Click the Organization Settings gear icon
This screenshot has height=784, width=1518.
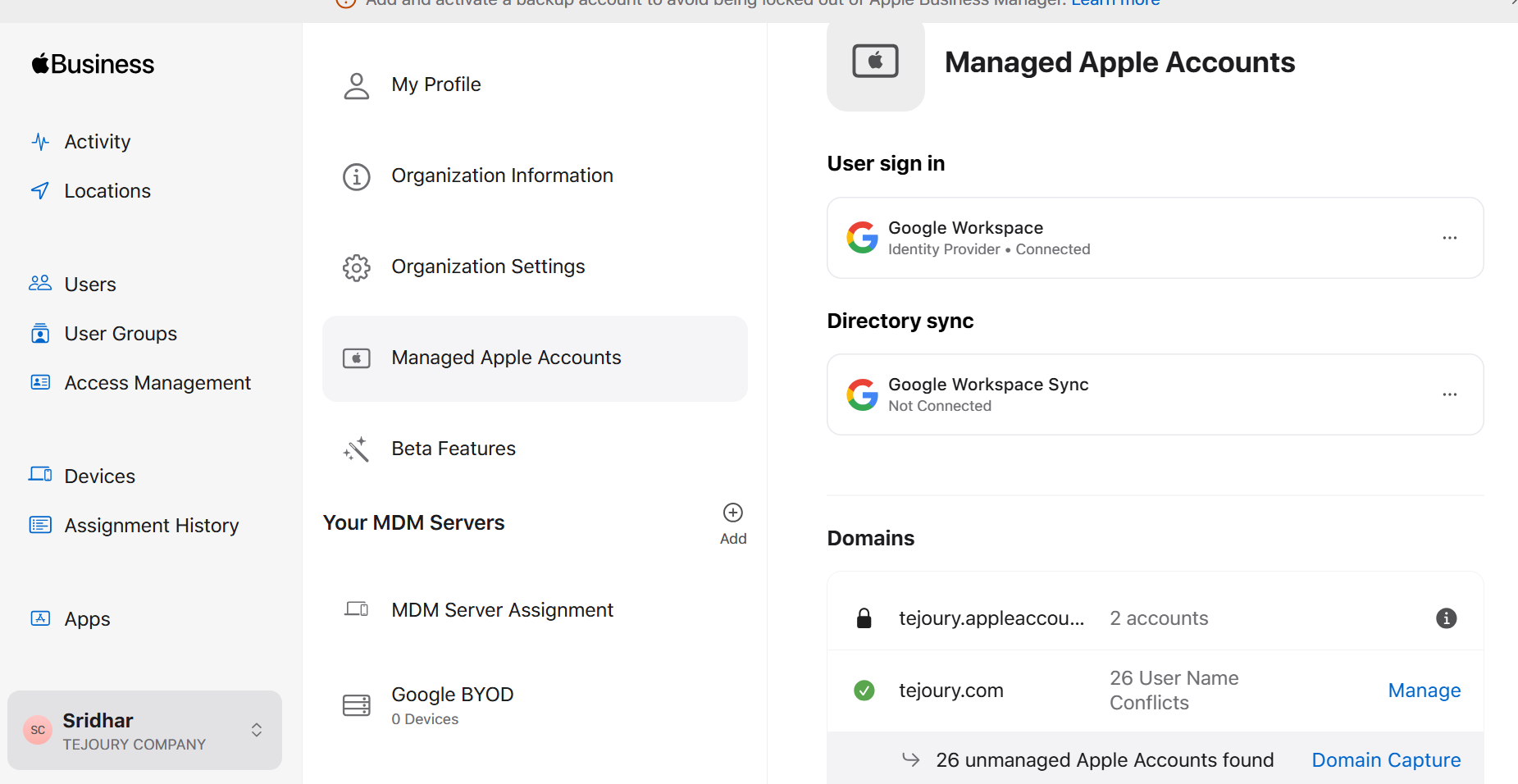tap(357, 267)
